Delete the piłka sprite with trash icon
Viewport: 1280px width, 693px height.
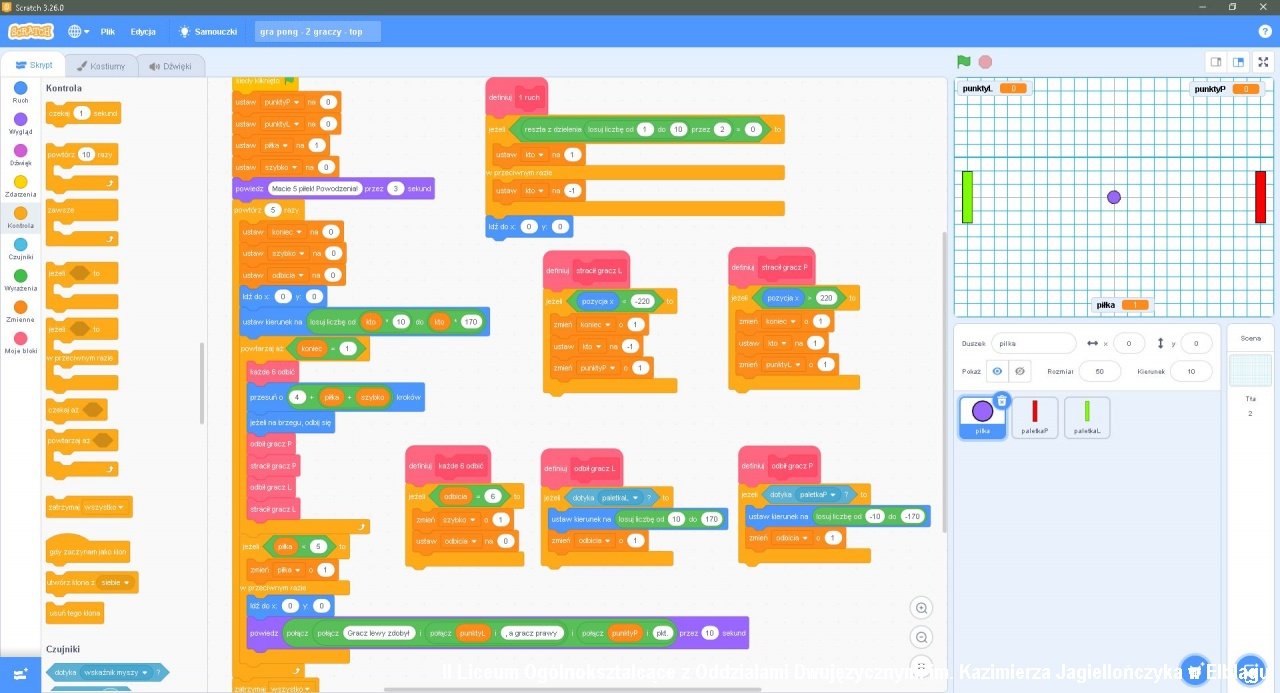click(x=1002, y=401)
